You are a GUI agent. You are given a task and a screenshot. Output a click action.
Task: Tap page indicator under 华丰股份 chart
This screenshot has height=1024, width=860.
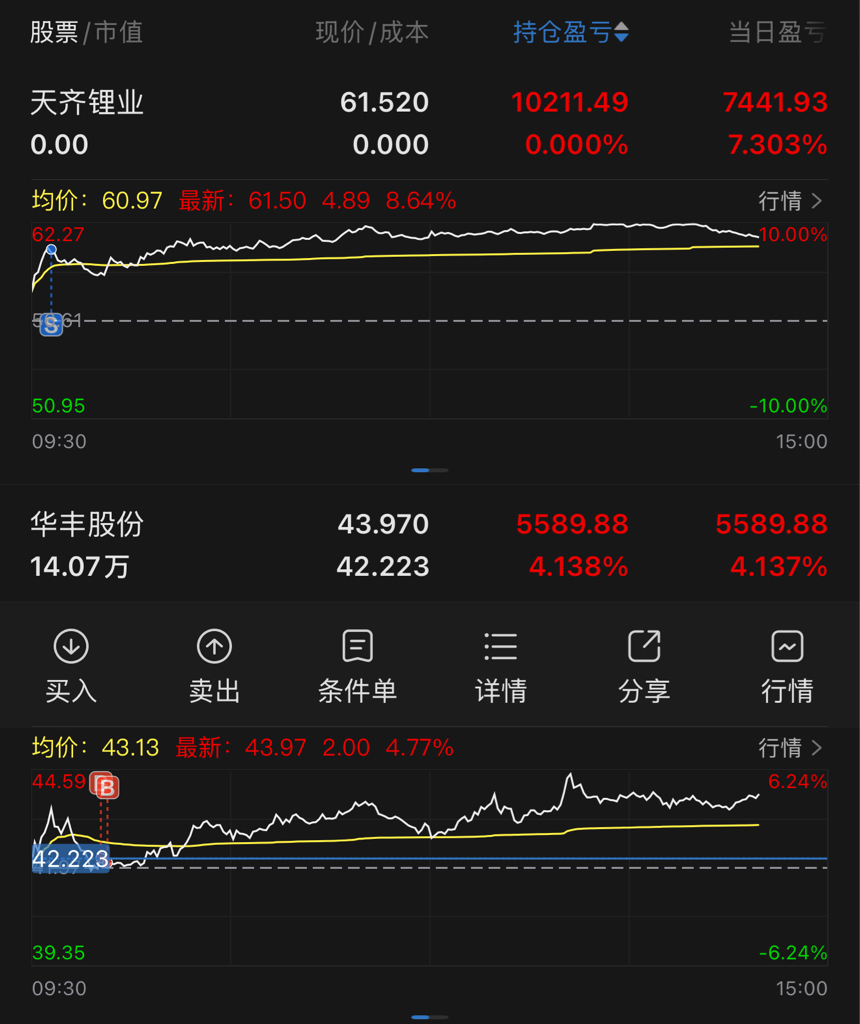tap(430, 1017)
